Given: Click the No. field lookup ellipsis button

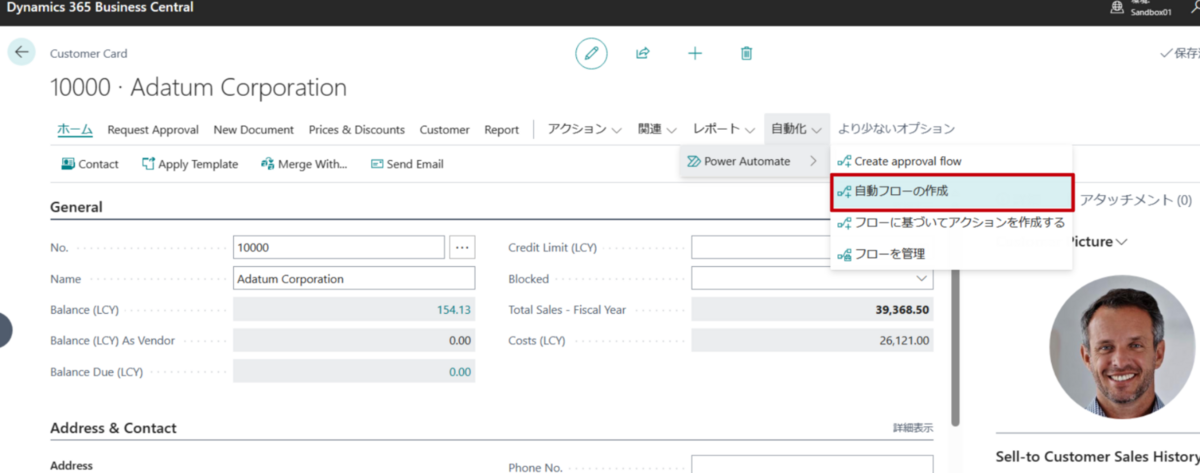Looking at the screenshot, I should (x=462, y=247).
